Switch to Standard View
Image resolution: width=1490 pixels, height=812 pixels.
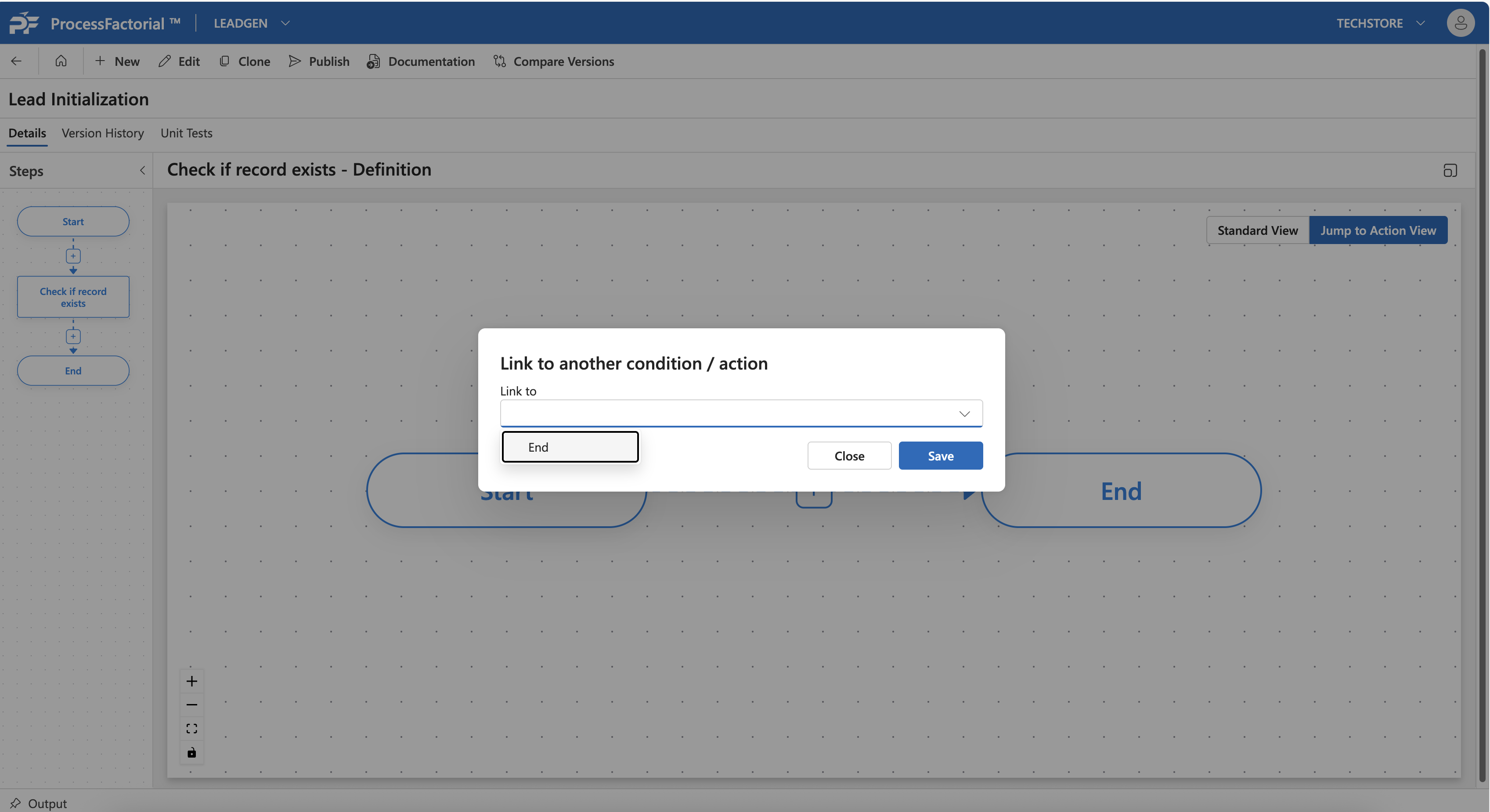pyautogui.click(x=1257, y=230)
